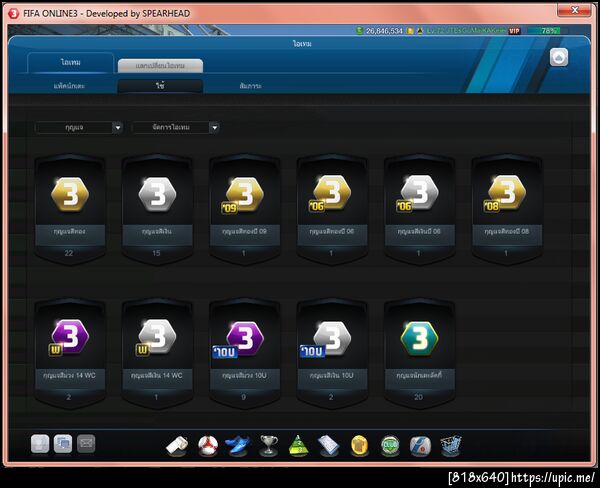This screenshot has width=600, height=488.
Task: Click the home button at top right
Action: [x=559, y=58]
